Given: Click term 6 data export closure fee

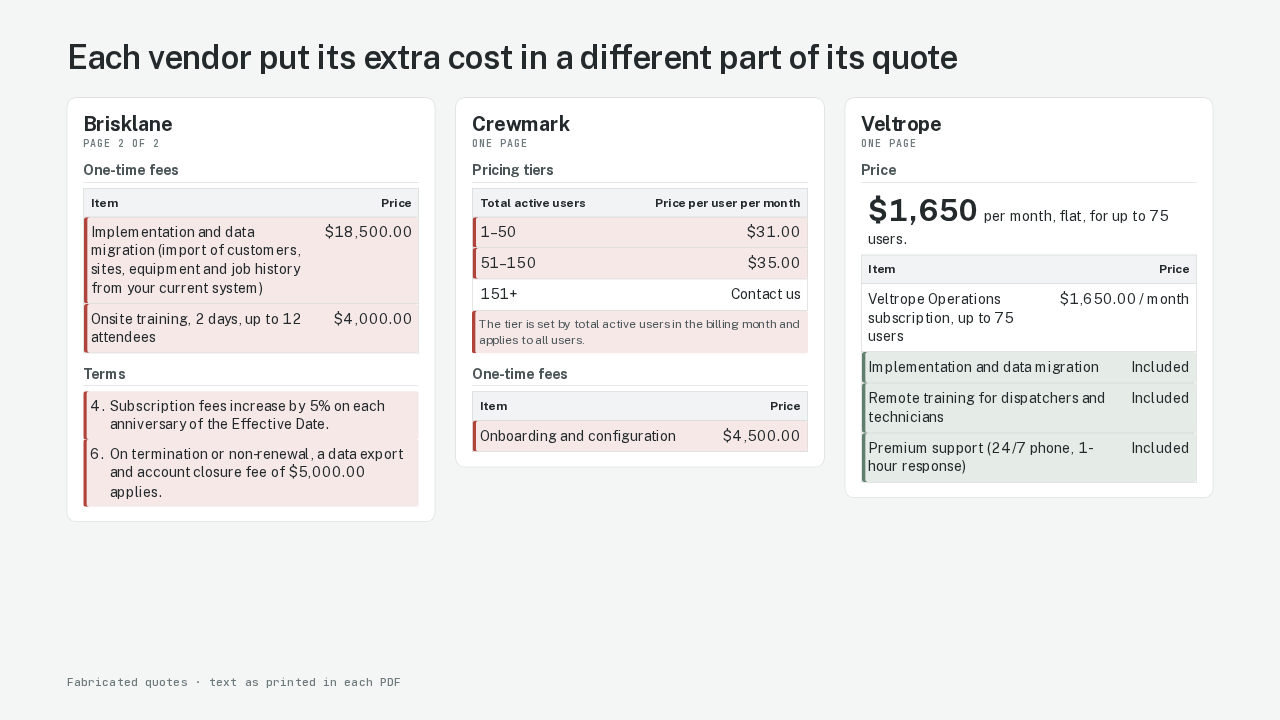Looking at the screenshot, I should coord(251,473).
